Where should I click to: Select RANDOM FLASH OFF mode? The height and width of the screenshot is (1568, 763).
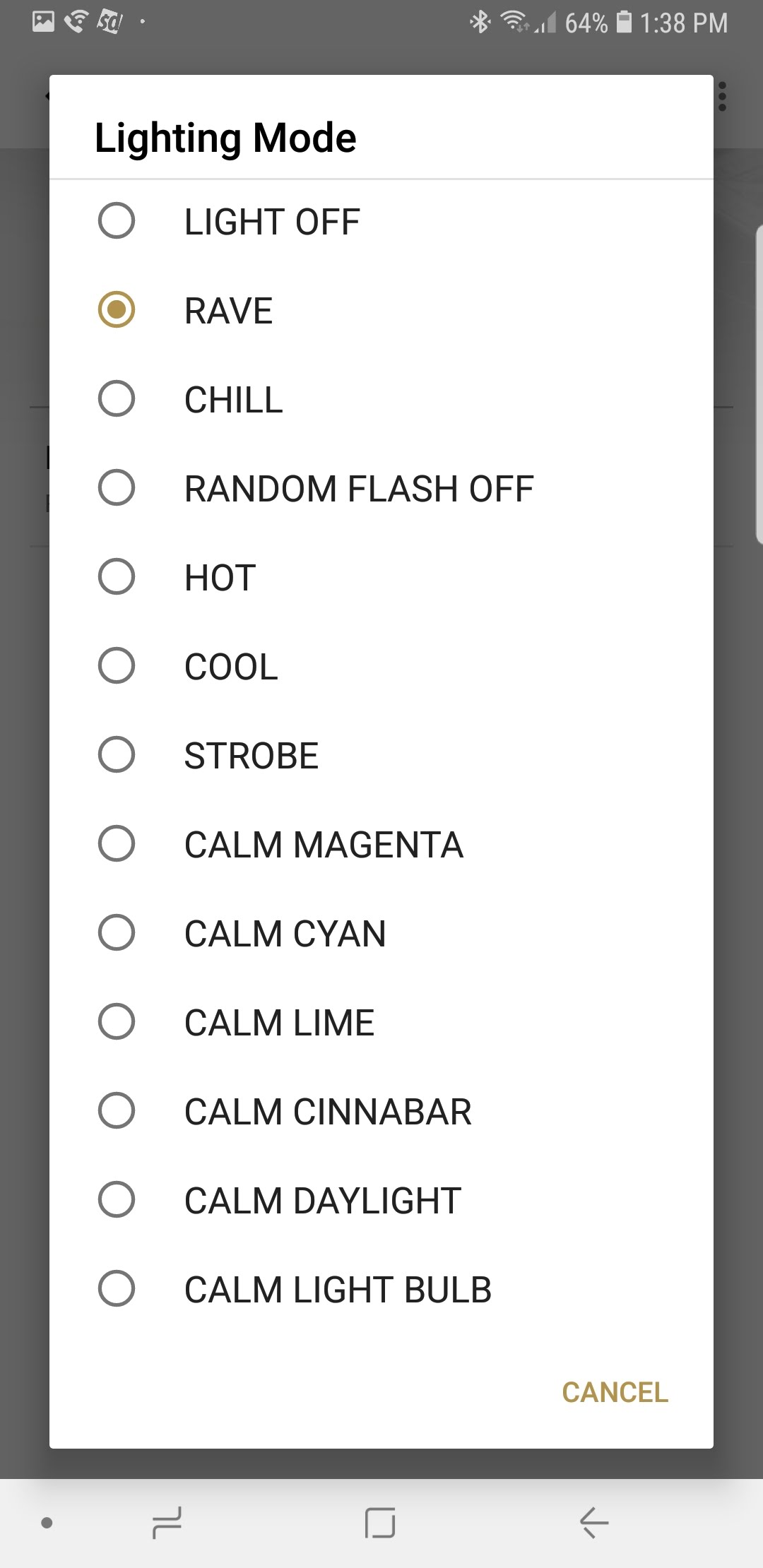(x=117, y=488)
